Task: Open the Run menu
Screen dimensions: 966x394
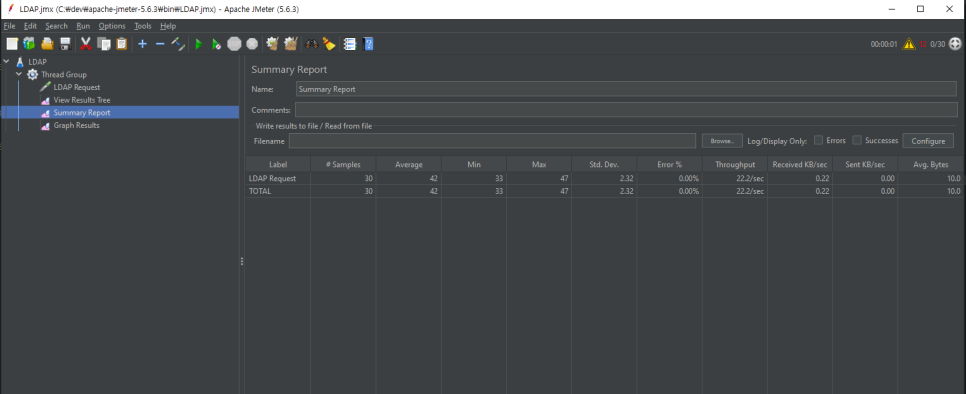Action: pos(83,26)
